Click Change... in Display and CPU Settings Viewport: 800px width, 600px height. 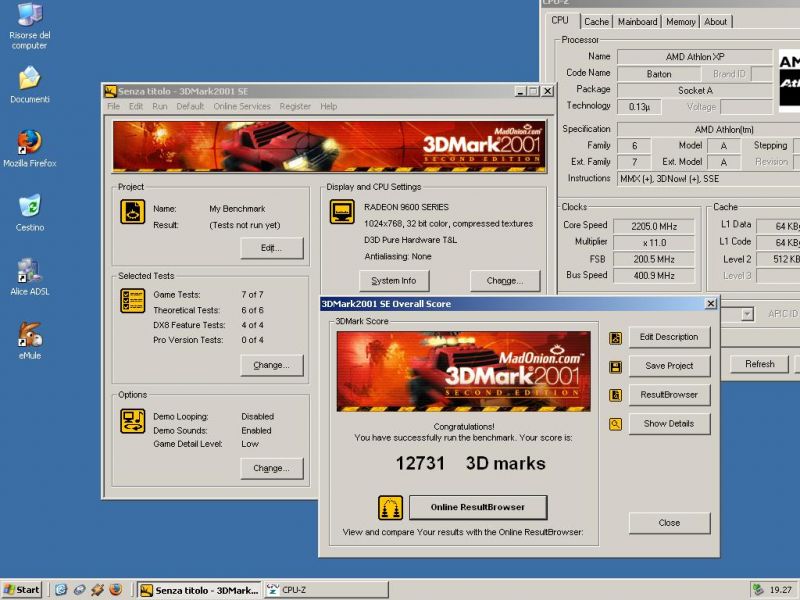coord(505,281)
